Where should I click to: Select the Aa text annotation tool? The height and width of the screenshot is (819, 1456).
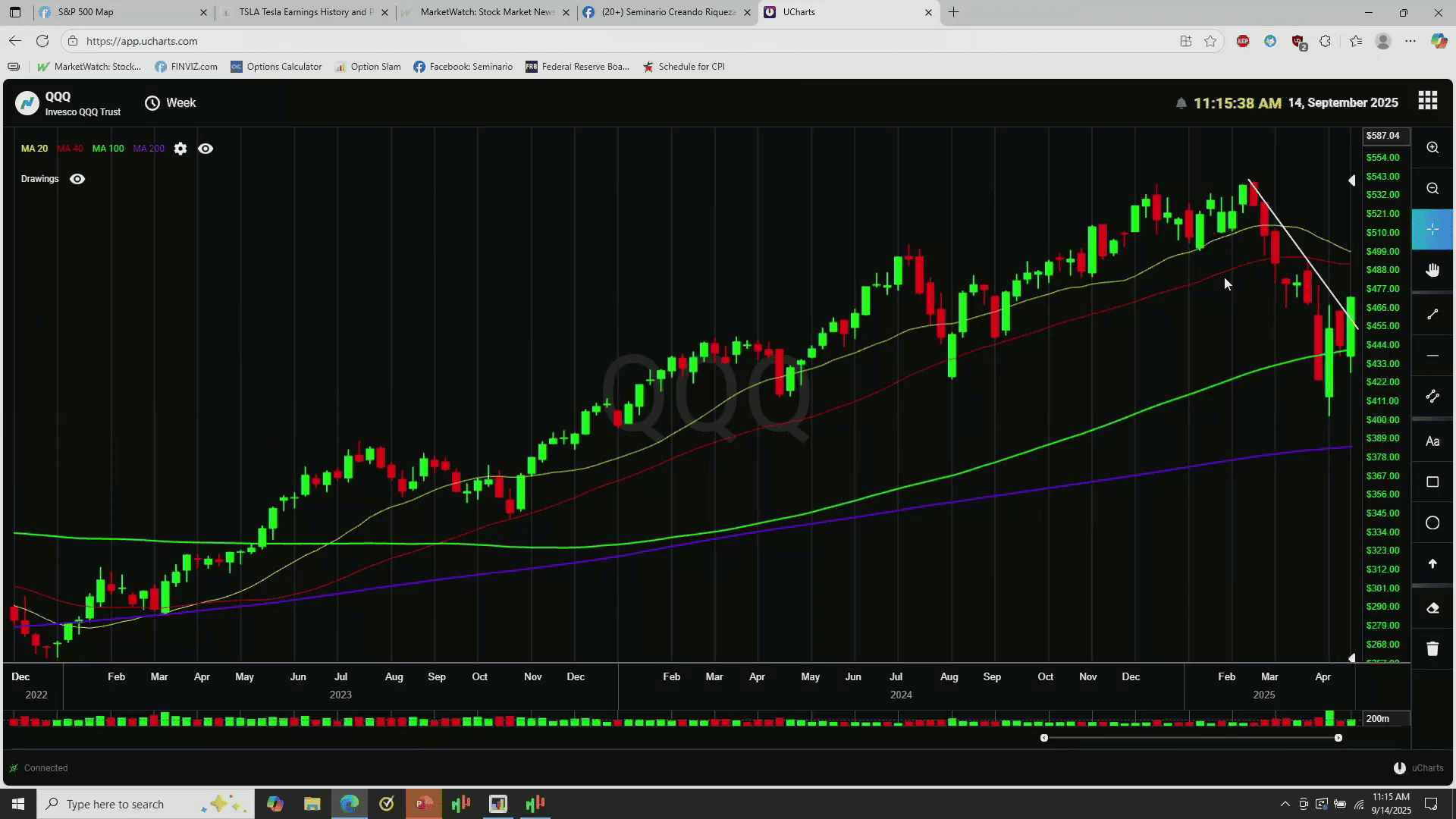click(x=1432, y=441)
